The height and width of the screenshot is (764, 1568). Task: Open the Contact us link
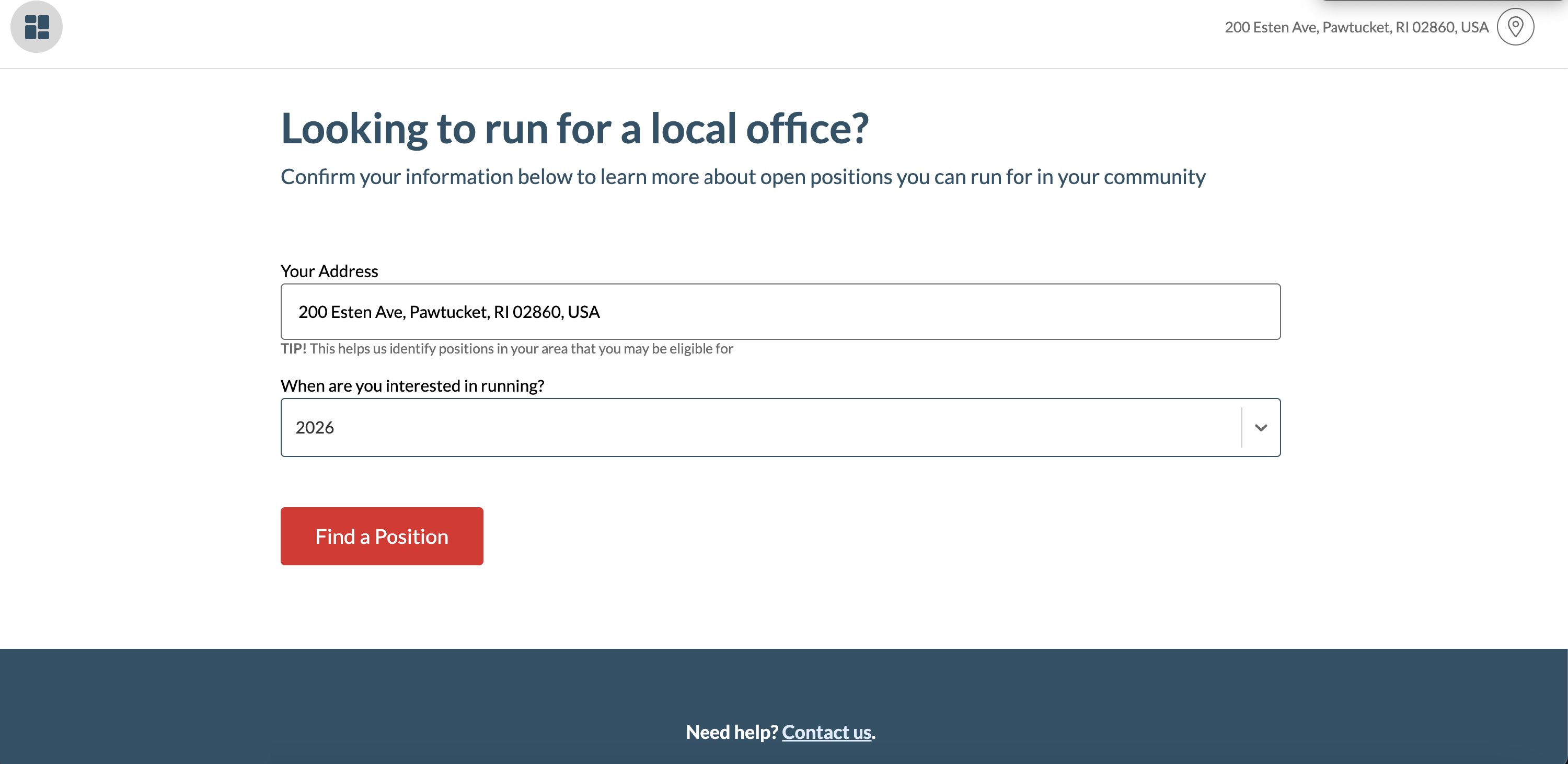tap(826, 732)
